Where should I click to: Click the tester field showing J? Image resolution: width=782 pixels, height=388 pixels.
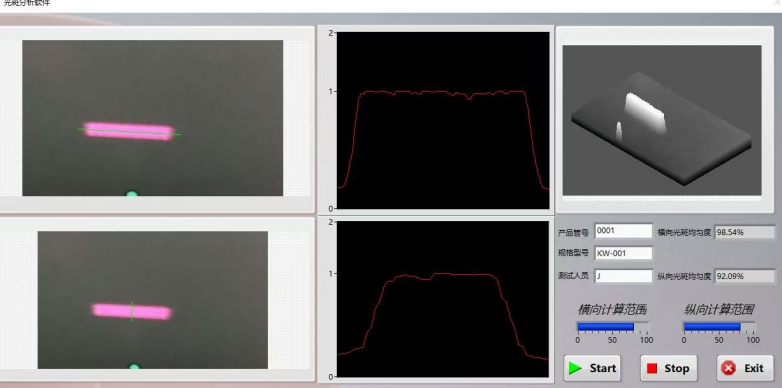623,276
